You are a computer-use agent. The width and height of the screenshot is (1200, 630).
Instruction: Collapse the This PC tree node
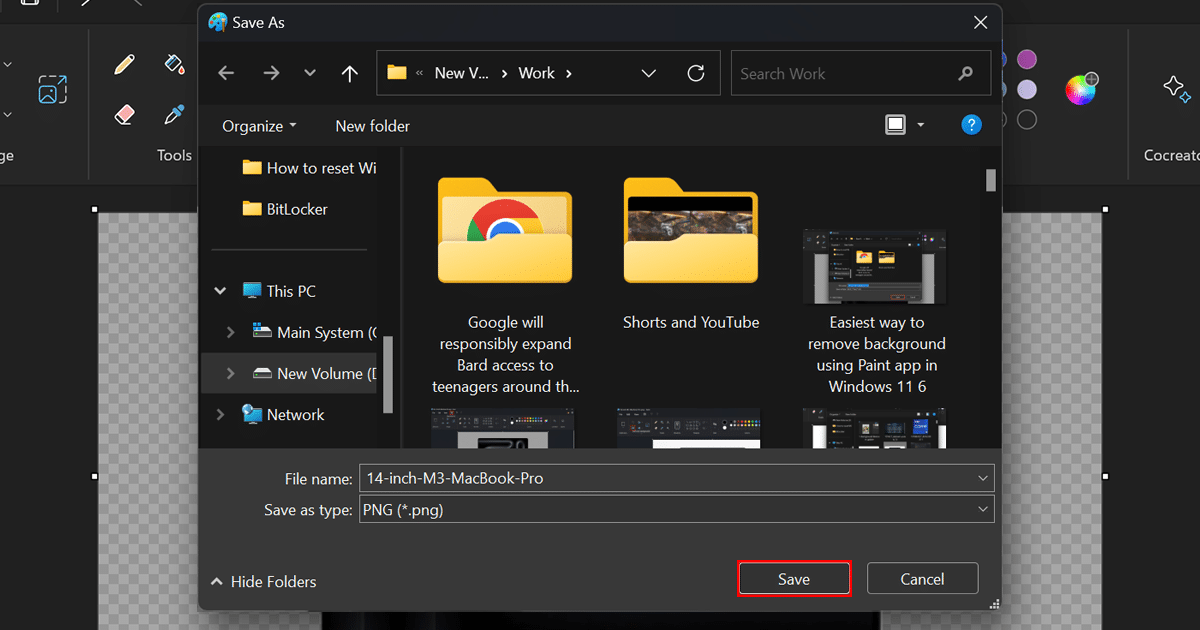[x=221, y=292]
